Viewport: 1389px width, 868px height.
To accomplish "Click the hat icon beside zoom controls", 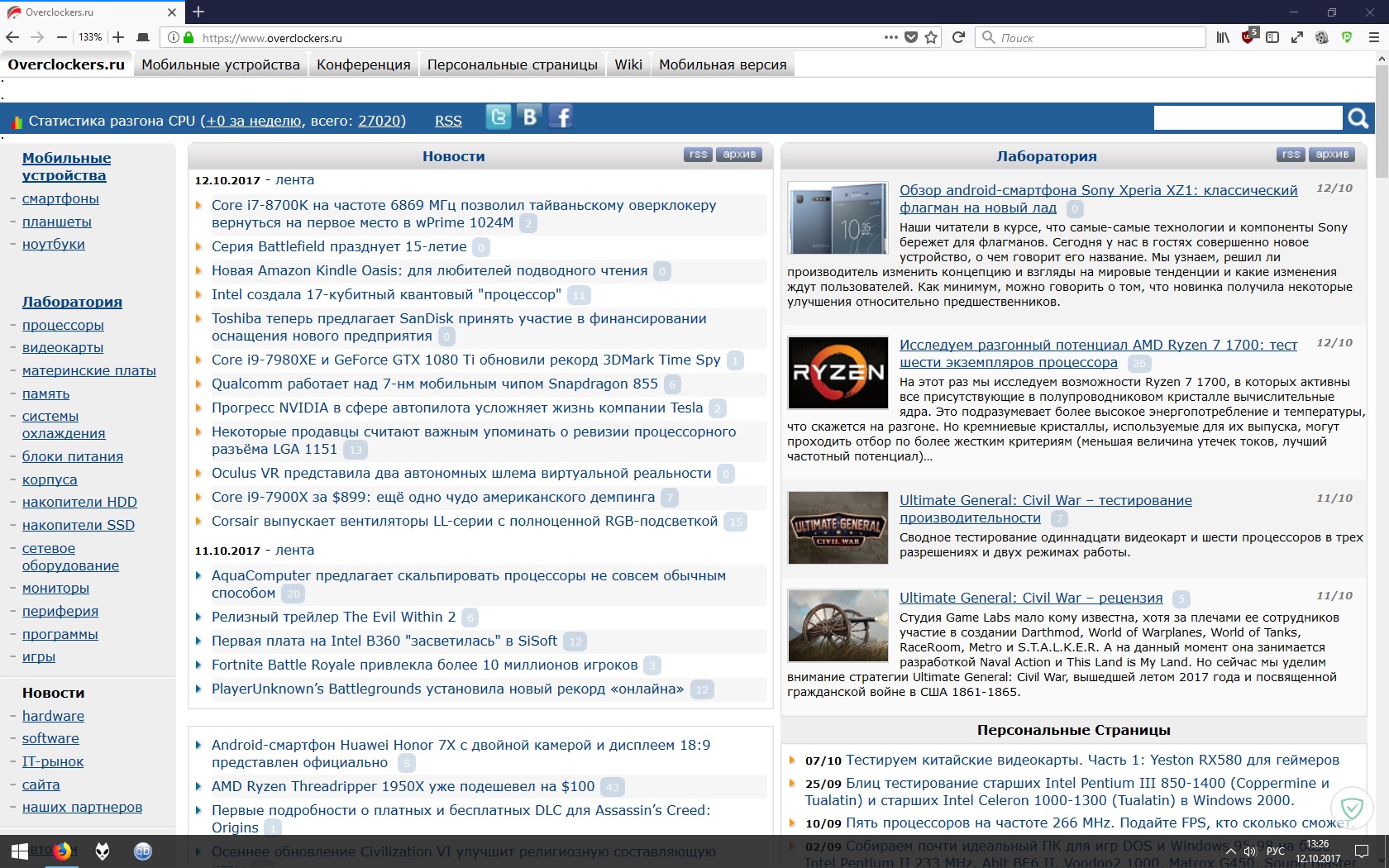I will click(x=143, y=37).
